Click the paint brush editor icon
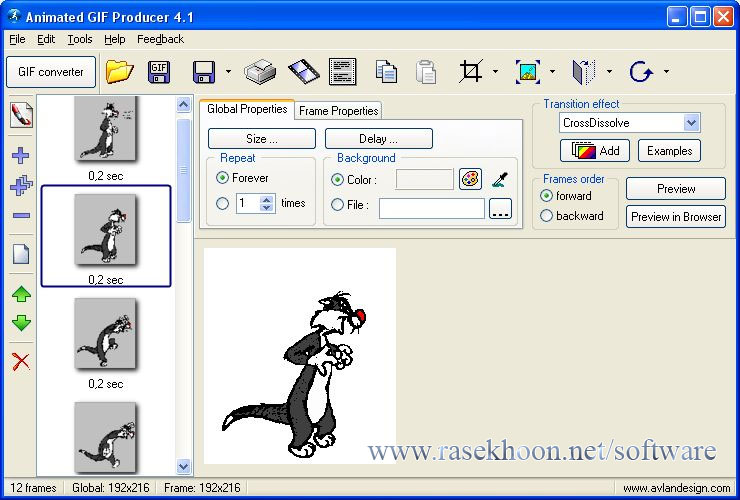740x500 pixels. click(21, 115)
